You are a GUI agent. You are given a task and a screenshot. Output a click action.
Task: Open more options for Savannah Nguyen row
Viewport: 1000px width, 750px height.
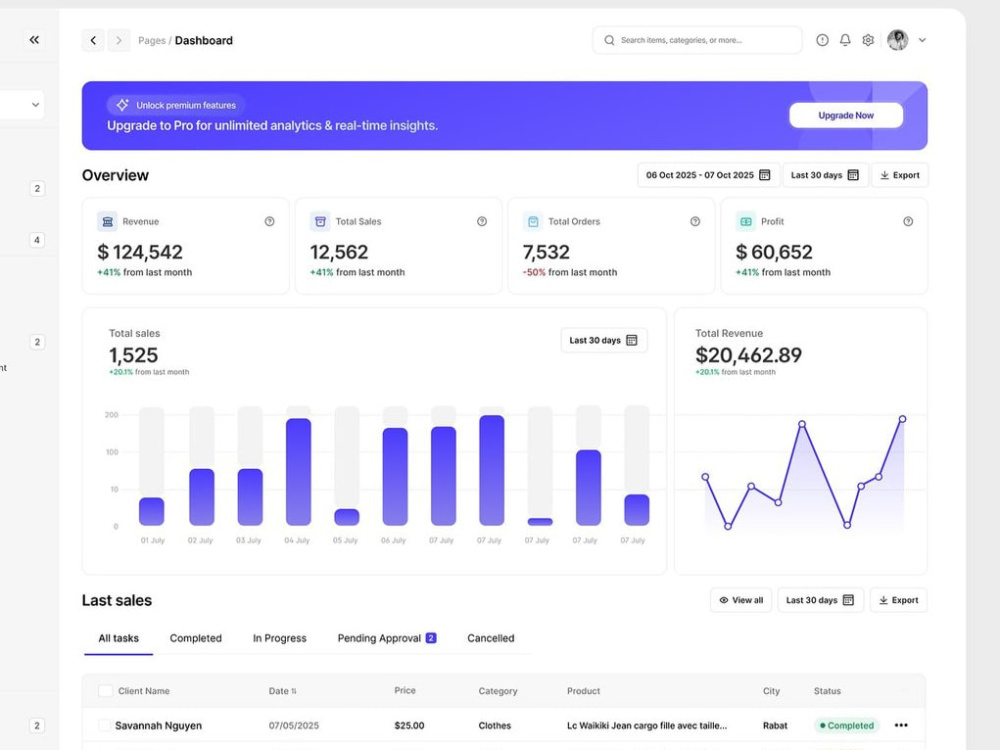pyautogui.click(x=901, y=725)
